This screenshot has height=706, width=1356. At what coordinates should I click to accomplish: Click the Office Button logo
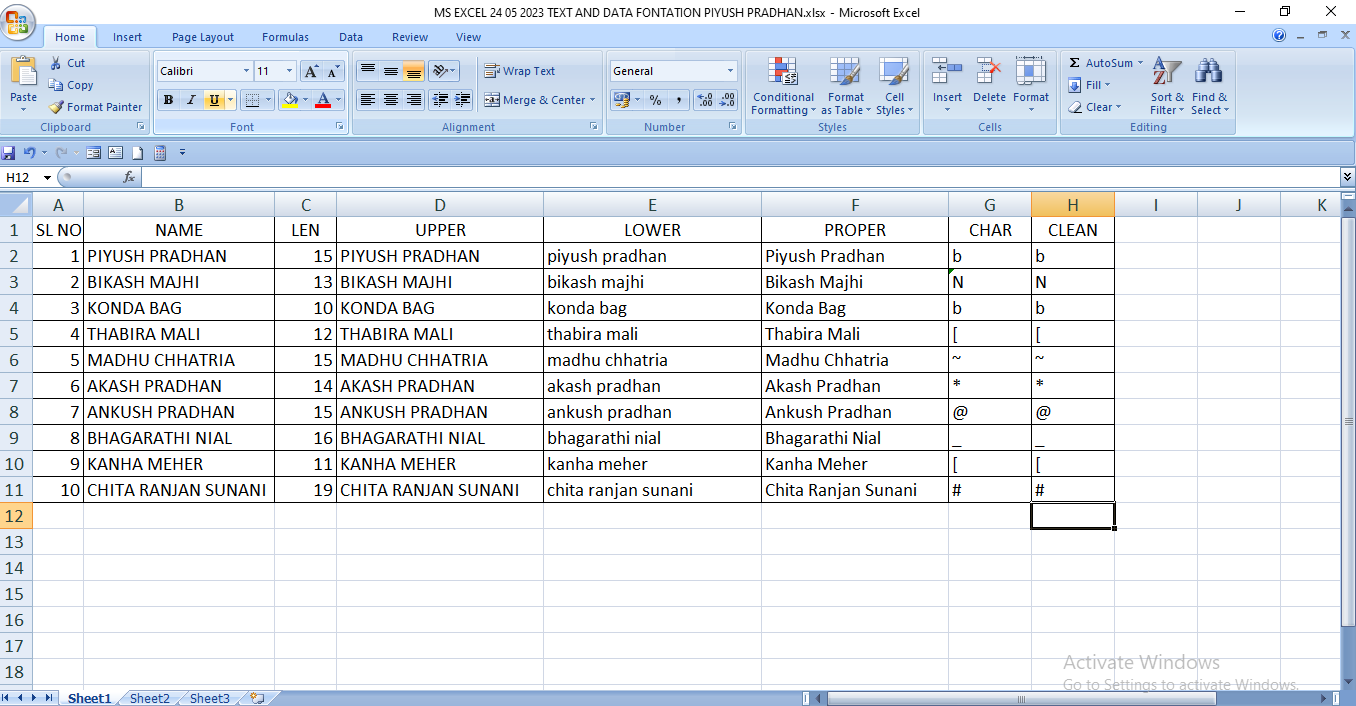[x=19, y=19]
